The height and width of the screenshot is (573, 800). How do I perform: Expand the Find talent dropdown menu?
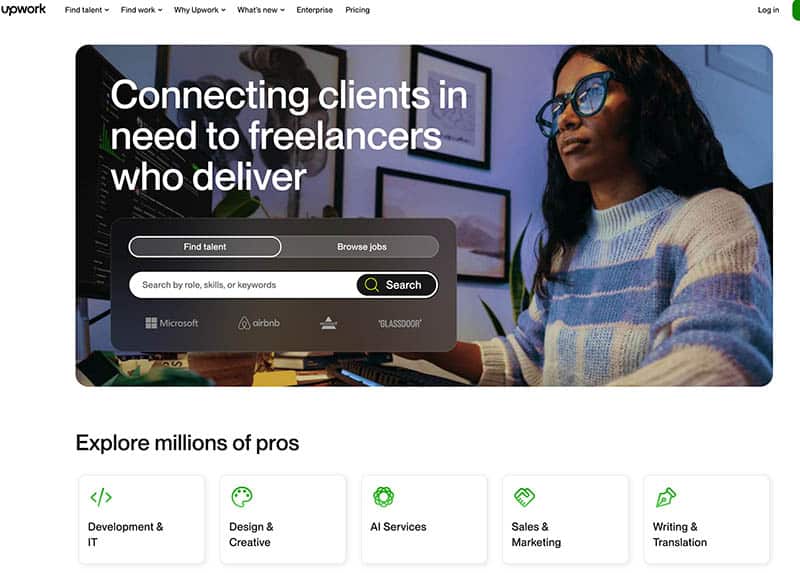tap(87, 10)
